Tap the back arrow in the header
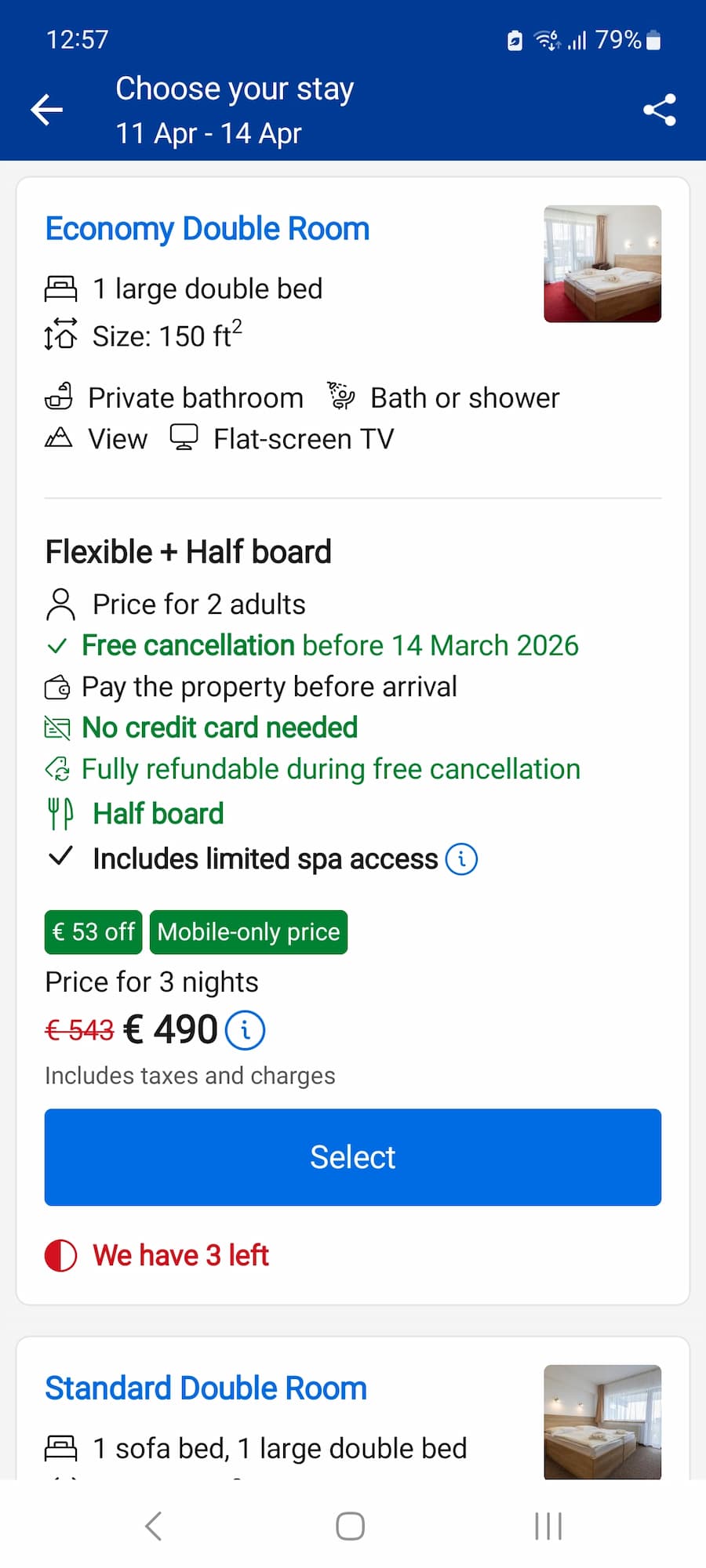The image size is (706, 1568). 46,110
